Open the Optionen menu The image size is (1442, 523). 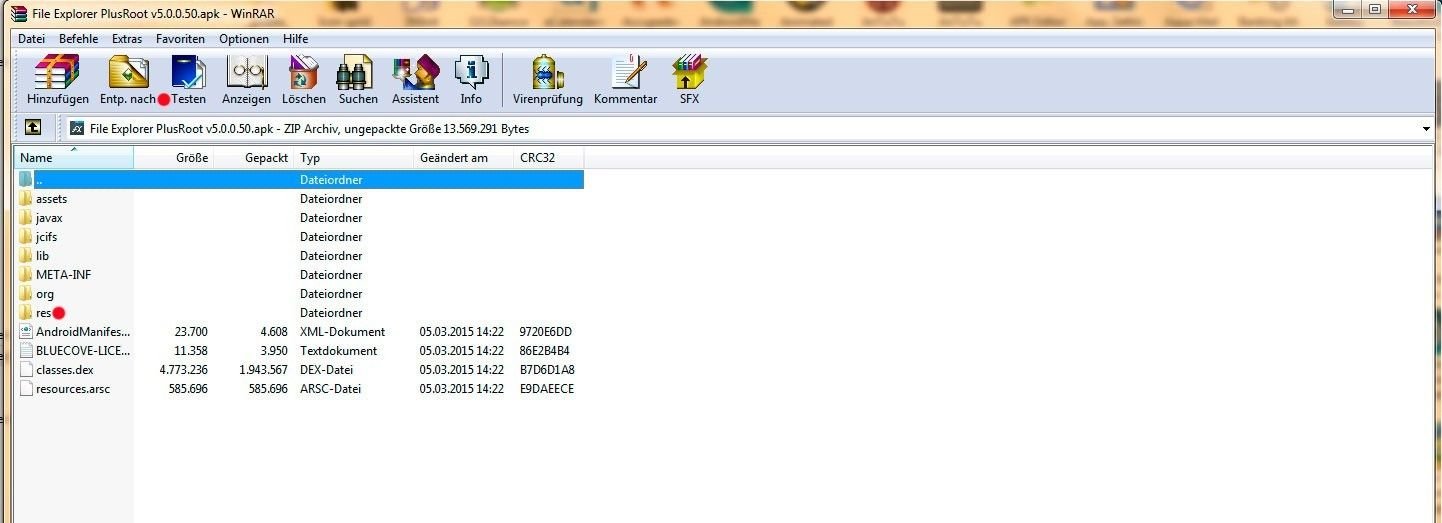(x=244, y=39)
